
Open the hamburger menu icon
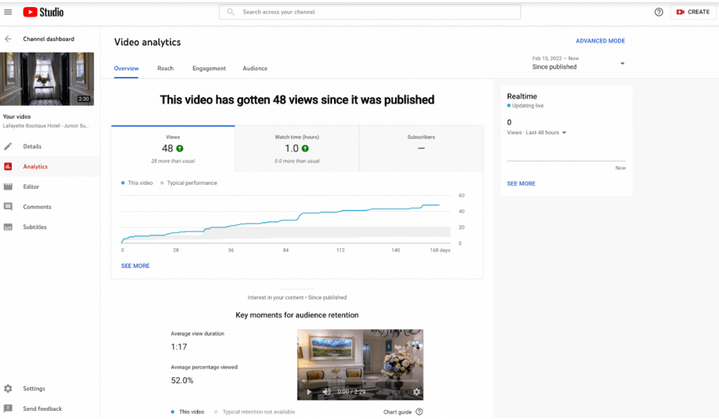coord(8,12)
